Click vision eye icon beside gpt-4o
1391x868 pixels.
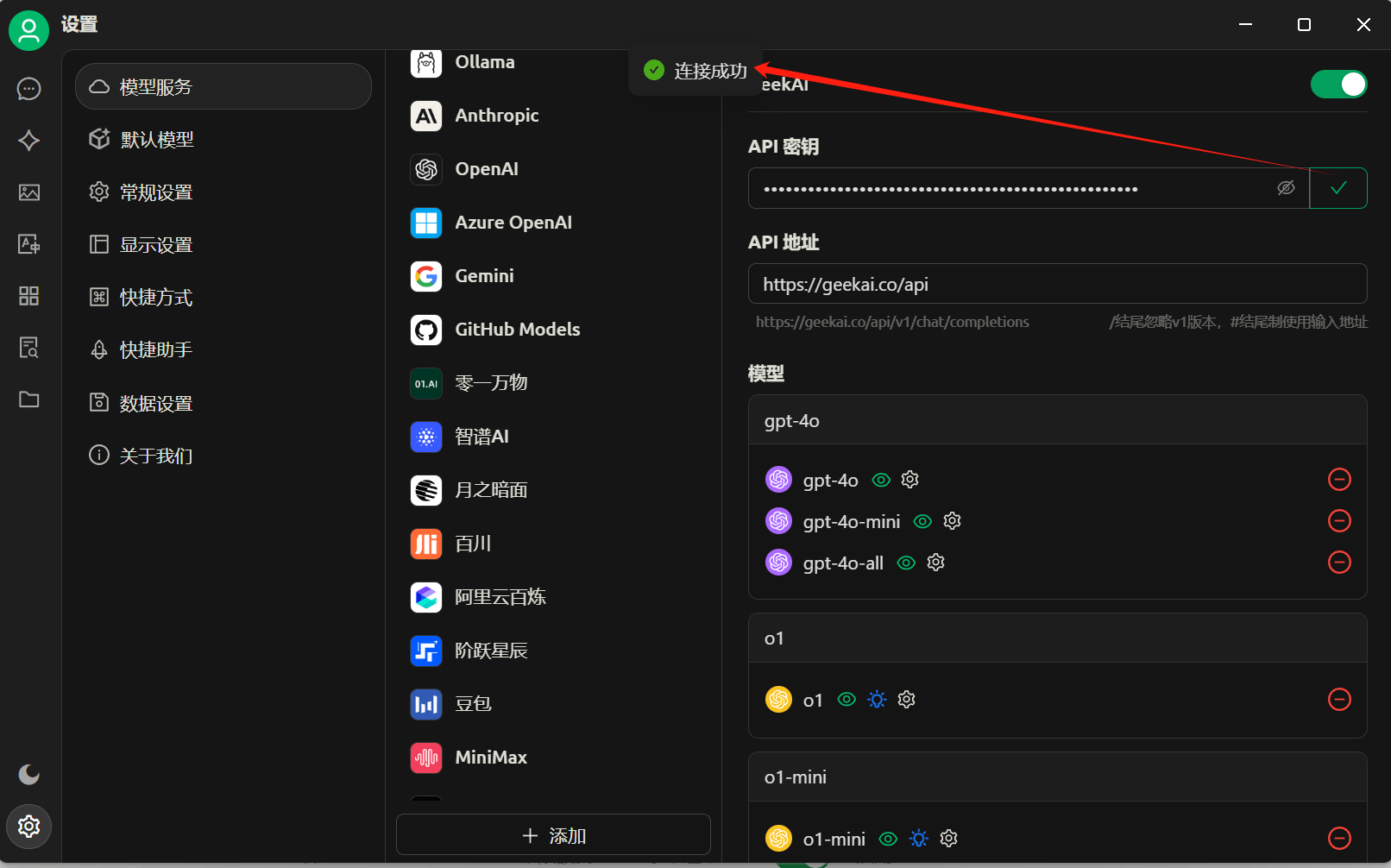point(881,480)
